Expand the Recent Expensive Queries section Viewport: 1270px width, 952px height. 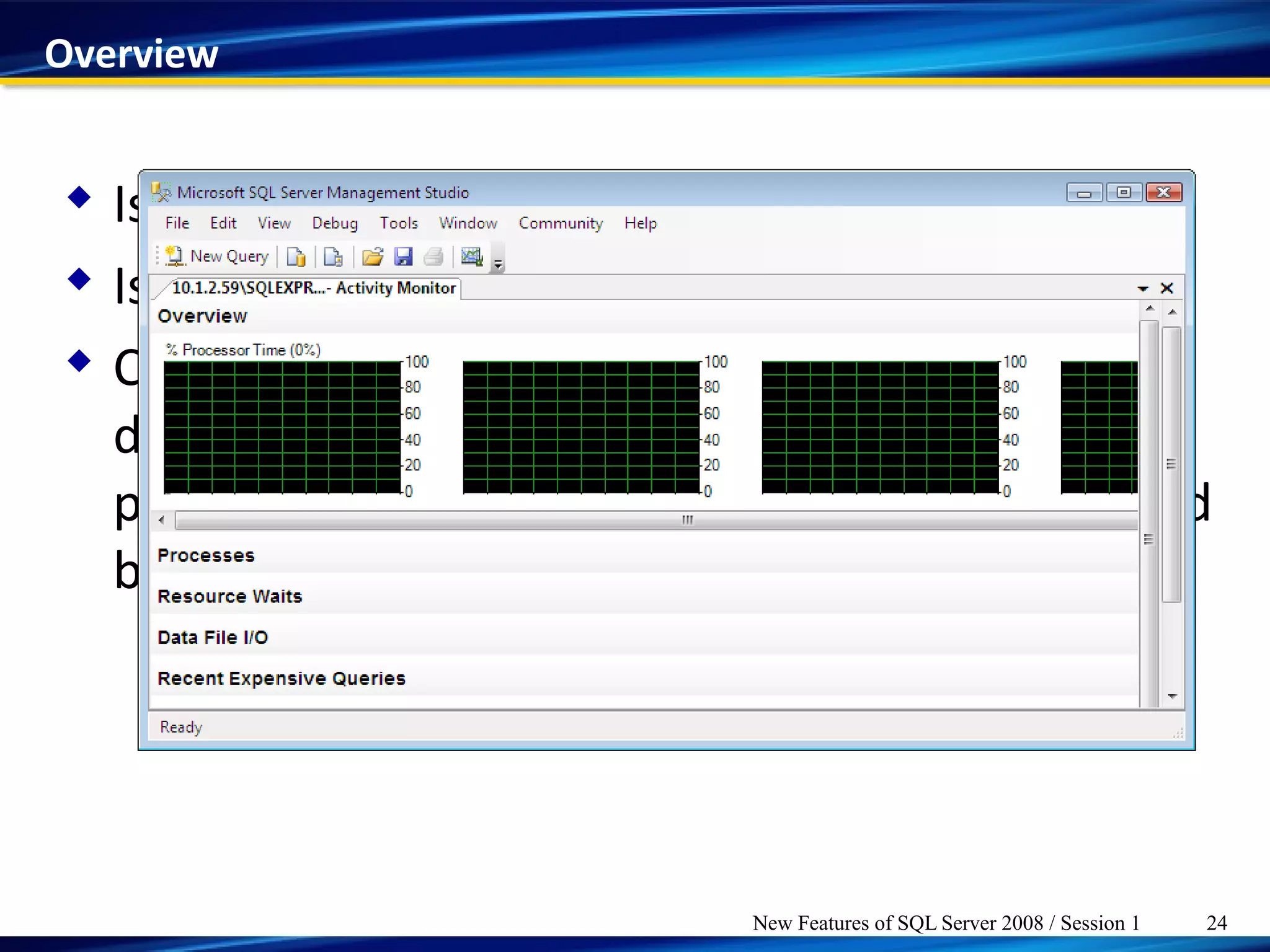click(x=644, y=678)
